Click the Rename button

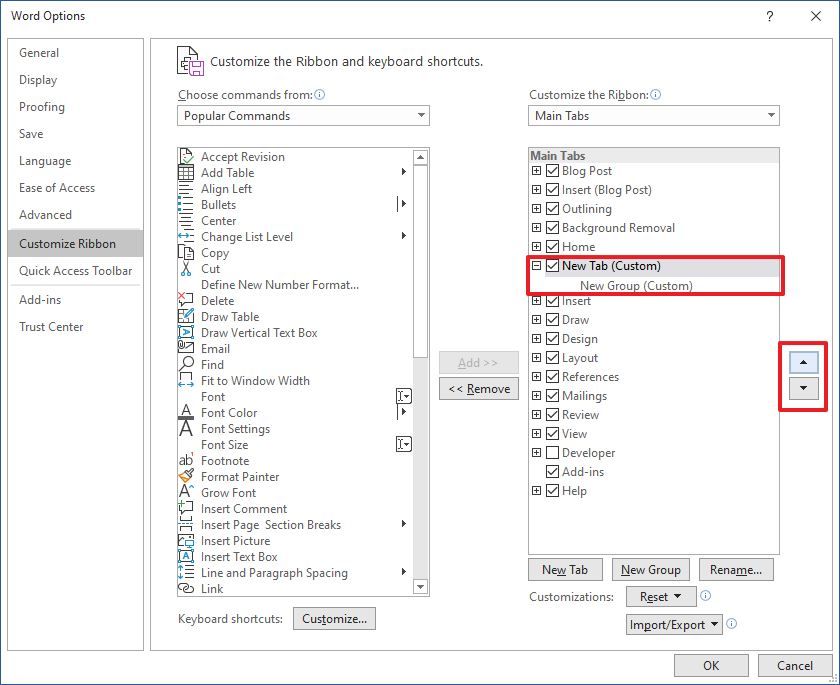[736, 569]
